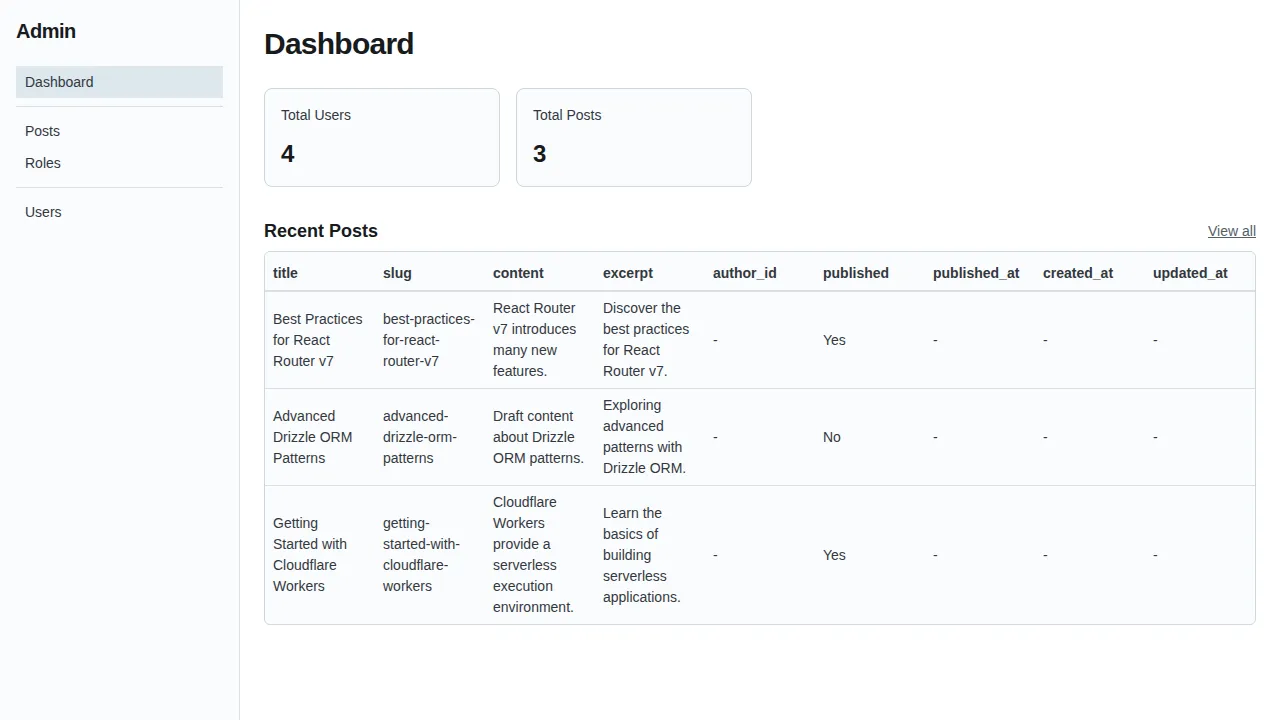Screen dimensions: 1280x720
Task: Click the getting-started-with-cloudflare-workers slug
Action: click(420, 555)
